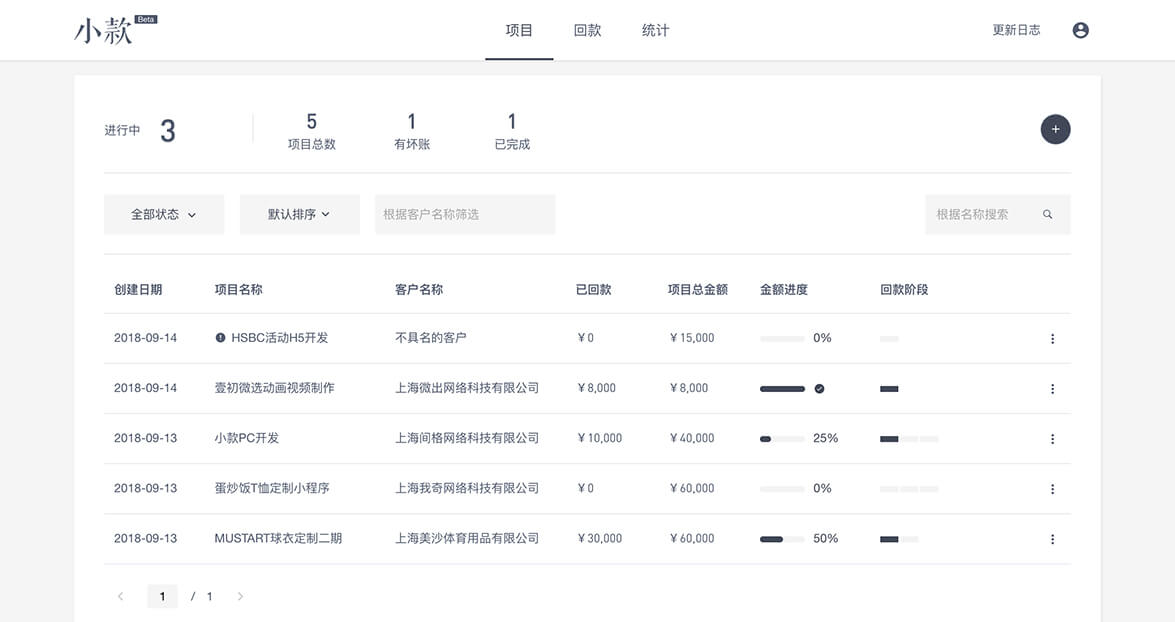Click client 上海间格网络科技有限公司
The height and width of the screenshot is (622, 1175).
[x=467, y=438]
